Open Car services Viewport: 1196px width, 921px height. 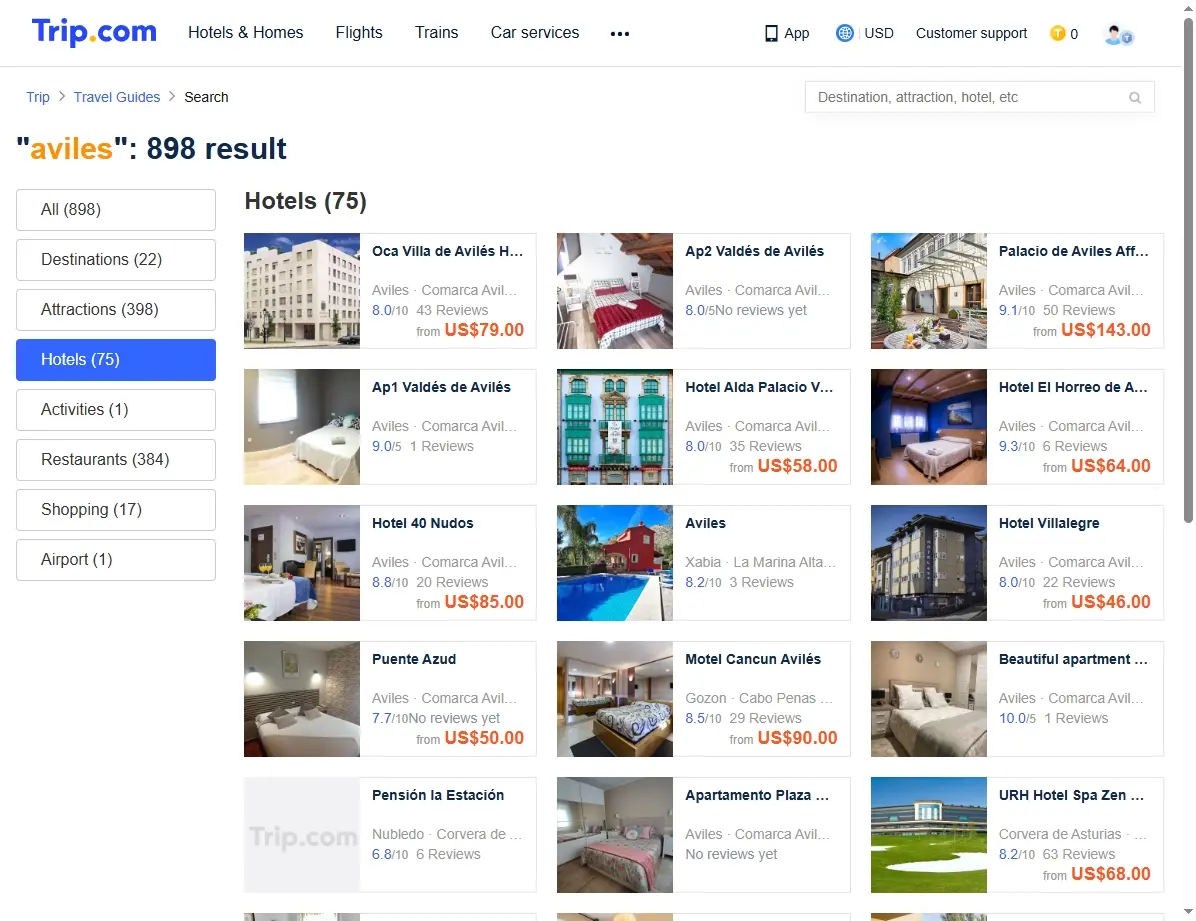535,33
